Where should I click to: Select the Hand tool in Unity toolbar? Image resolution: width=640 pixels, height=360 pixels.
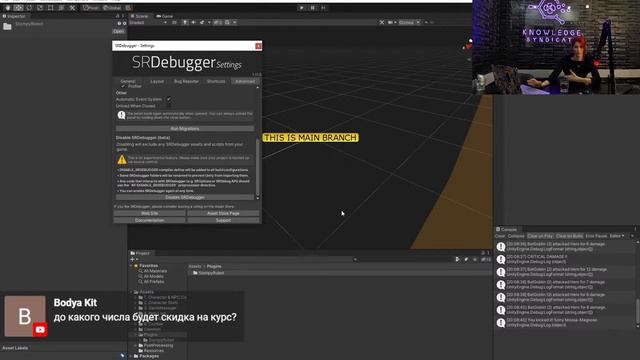tap(7, 8)
